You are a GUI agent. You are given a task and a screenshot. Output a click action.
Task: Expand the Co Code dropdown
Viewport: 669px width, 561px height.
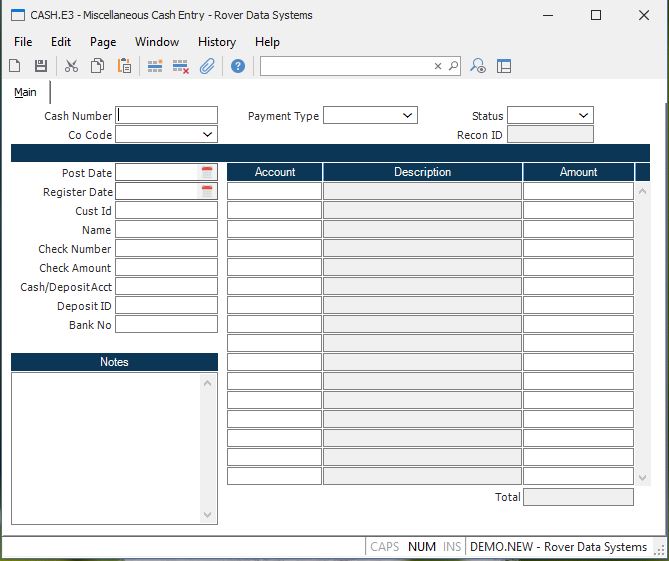[208, 134]
